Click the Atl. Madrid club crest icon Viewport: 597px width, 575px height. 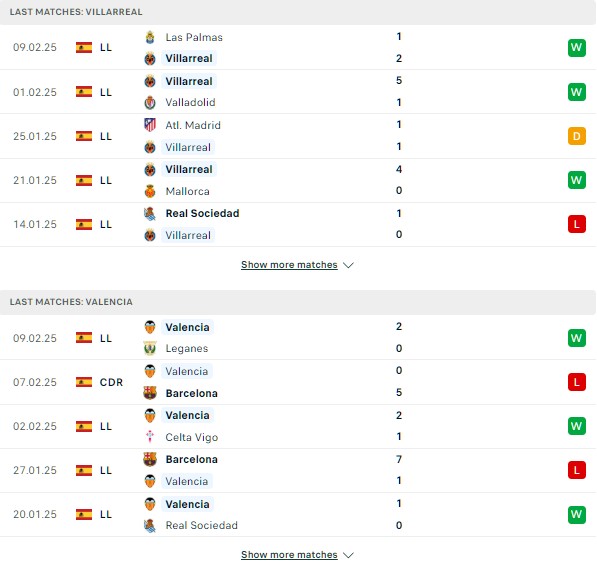[150, 125]
